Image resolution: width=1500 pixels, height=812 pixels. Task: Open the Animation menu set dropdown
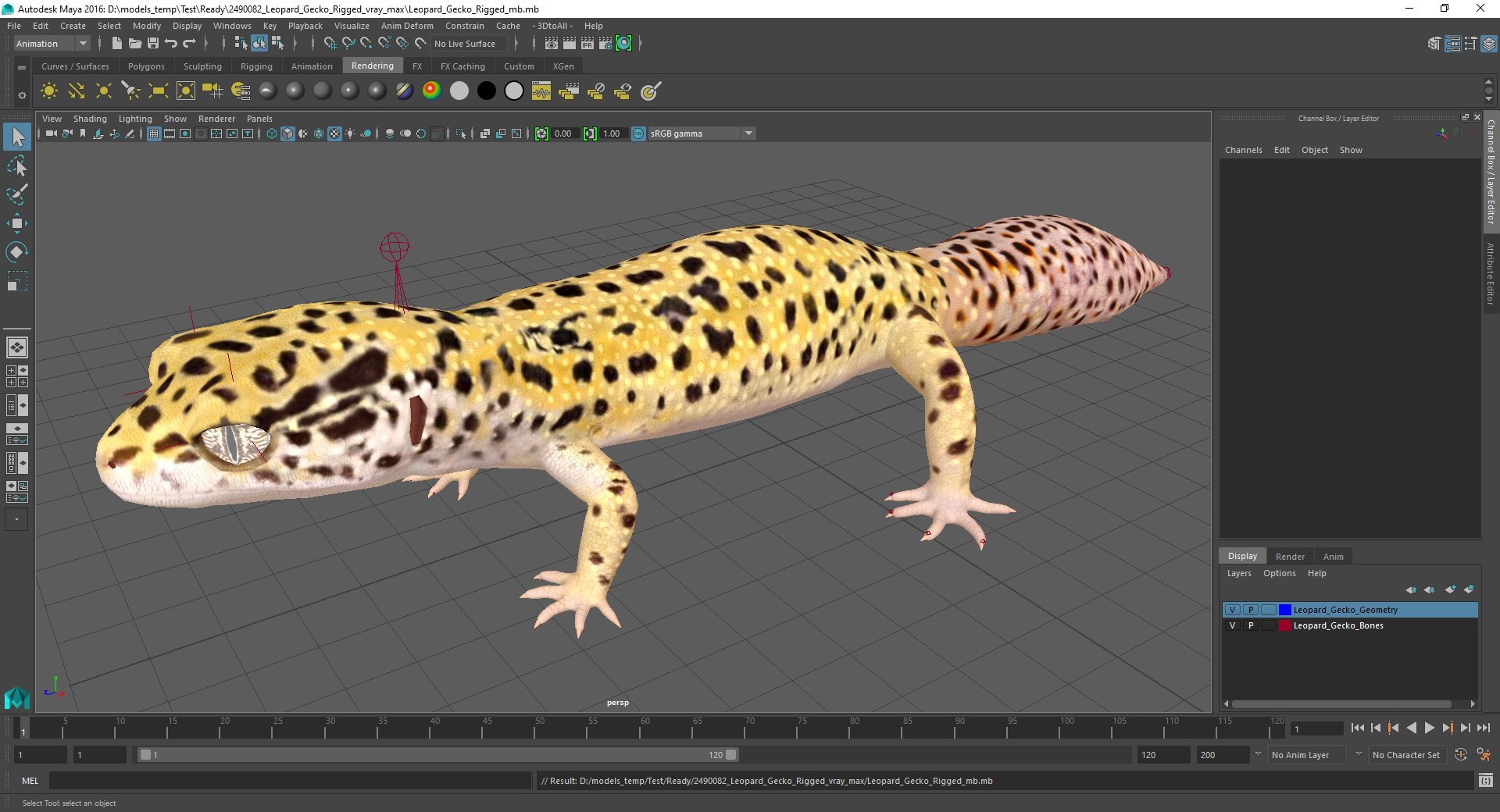coord(52,44)
